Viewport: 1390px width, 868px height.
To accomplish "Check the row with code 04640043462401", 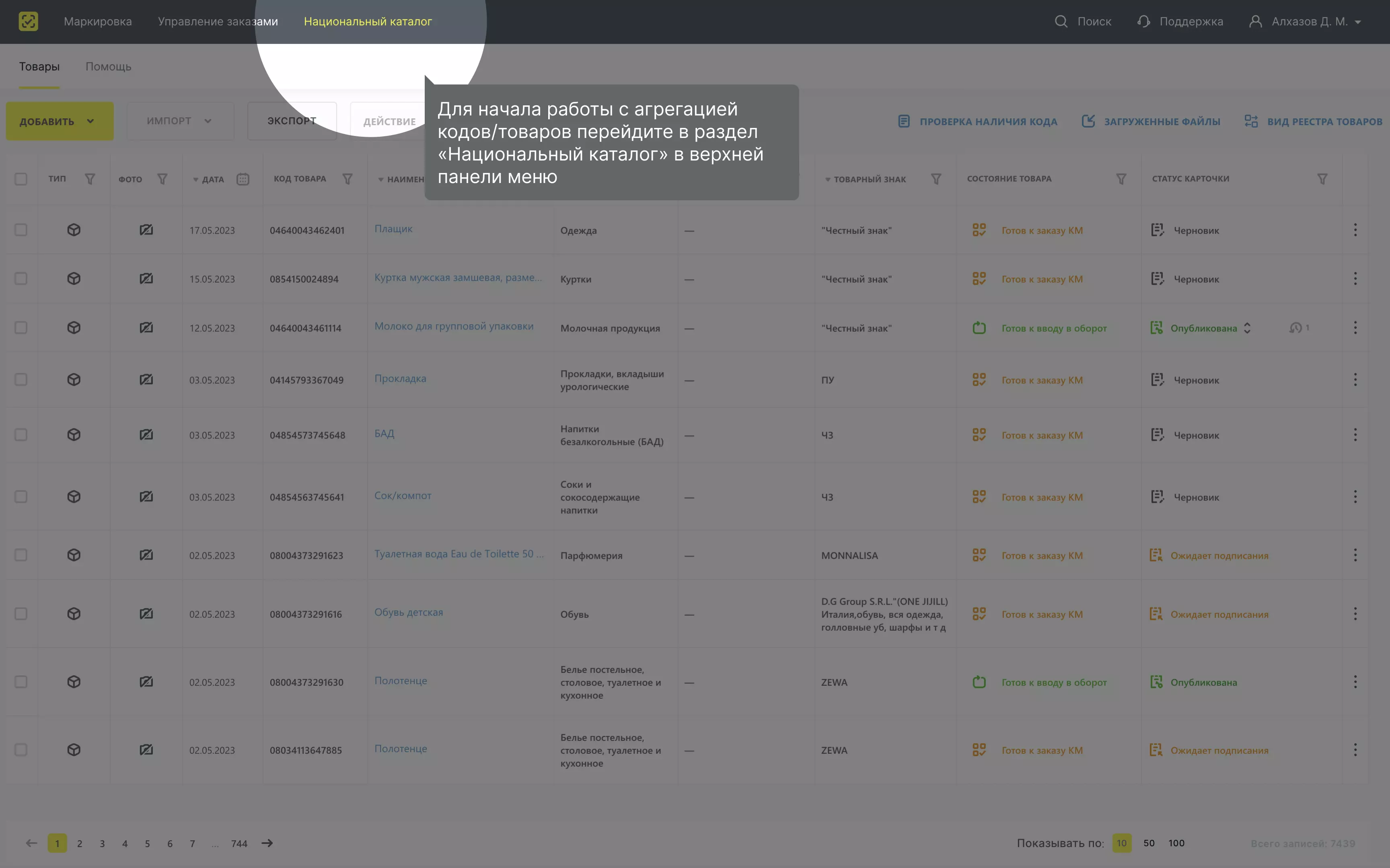I will point(21,230).
